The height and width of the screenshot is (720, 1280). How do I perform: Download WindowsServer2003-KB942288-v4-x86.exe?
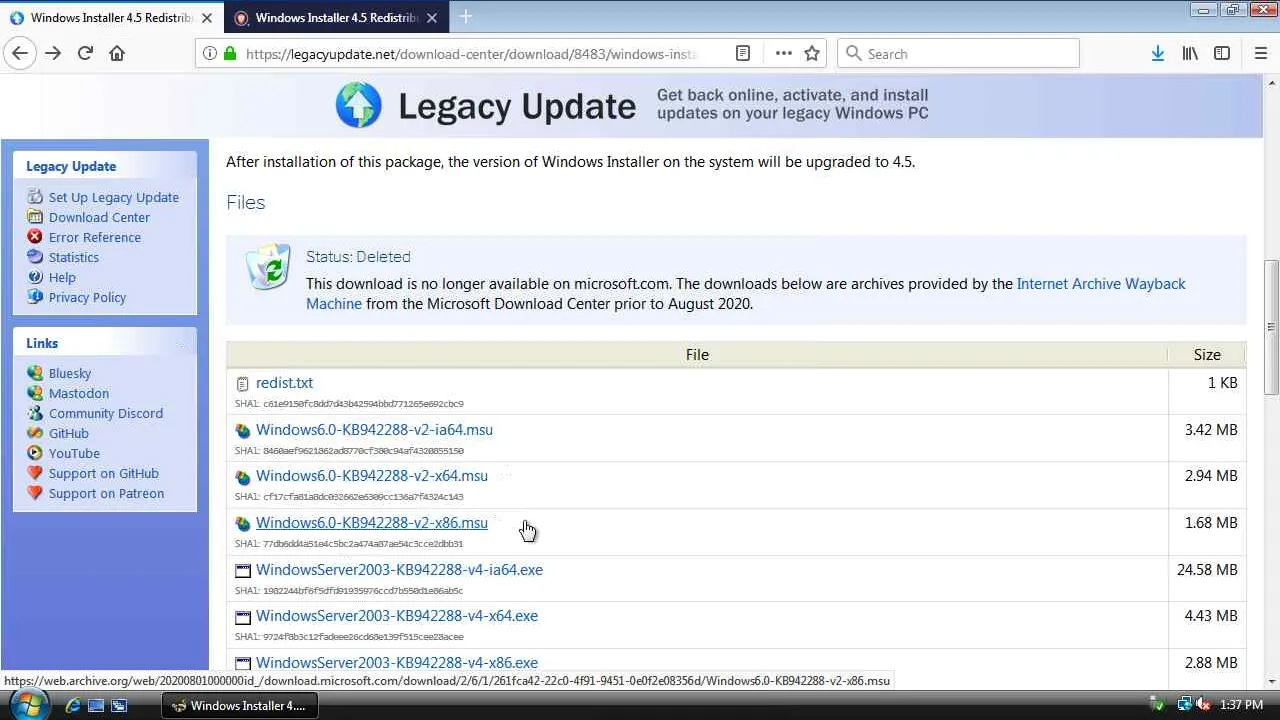[x=397, y=662]
